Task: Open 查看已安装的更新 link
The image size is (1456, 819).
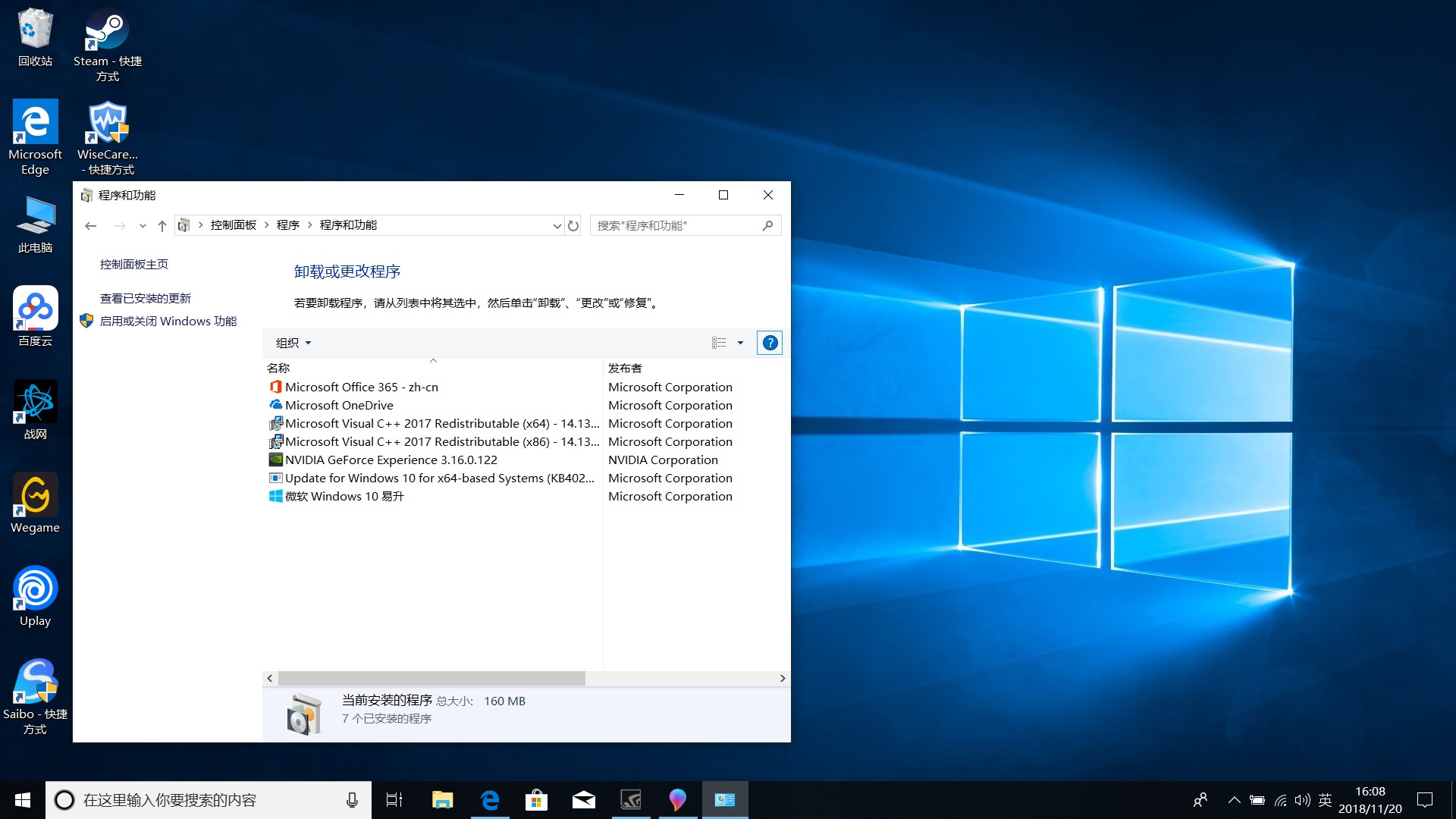Action: 146,298
